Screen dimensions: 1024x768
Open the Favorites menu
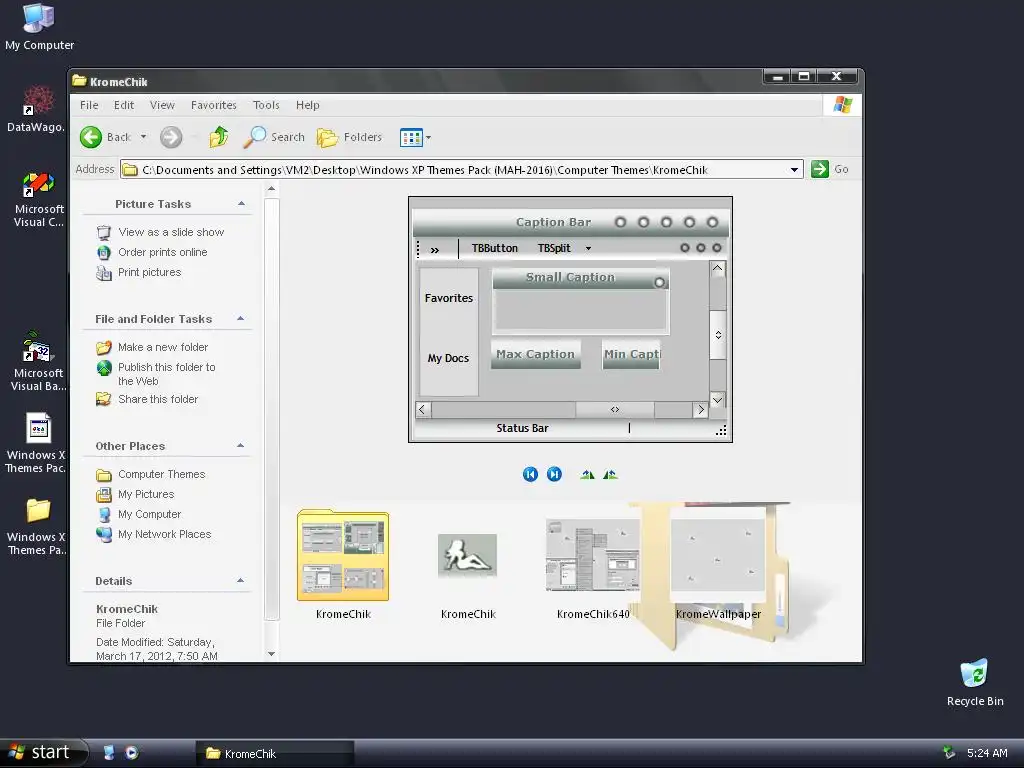coord(214,105)
